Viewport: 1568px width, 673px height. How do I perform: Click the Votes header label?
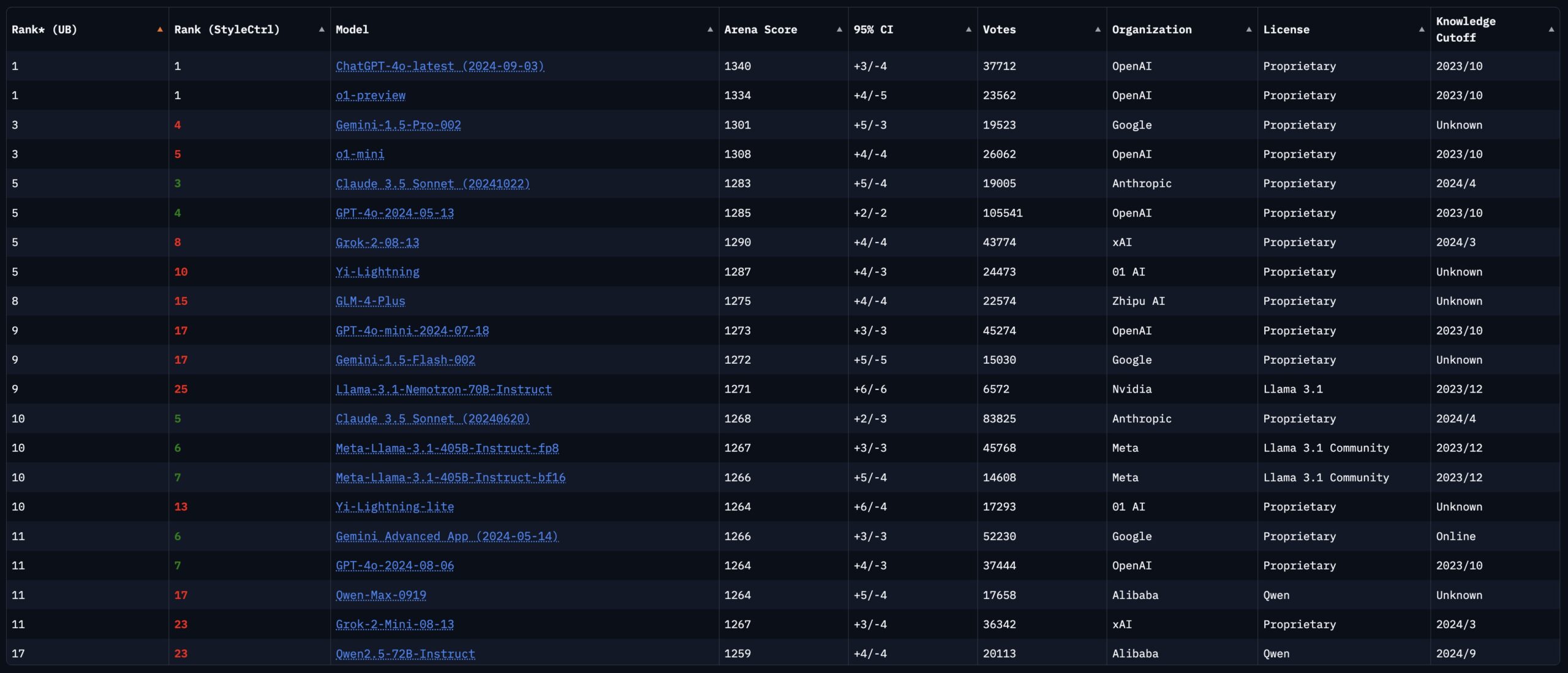(x=999, y=29)
